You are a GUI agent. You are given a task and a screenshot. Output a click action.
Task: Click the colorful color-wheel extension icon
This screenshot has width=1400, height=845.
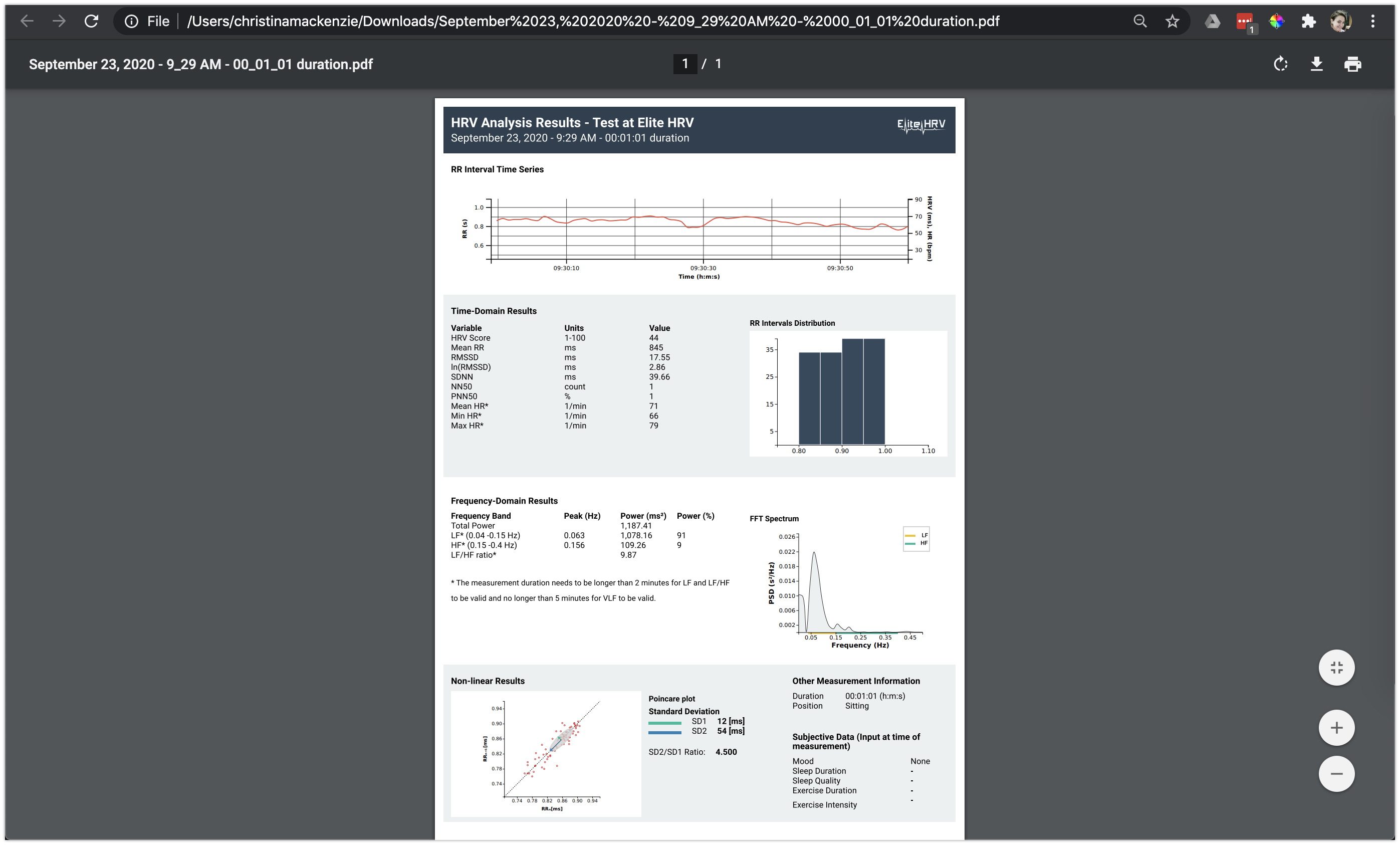pyautogui.click(x=1277, y=21)
